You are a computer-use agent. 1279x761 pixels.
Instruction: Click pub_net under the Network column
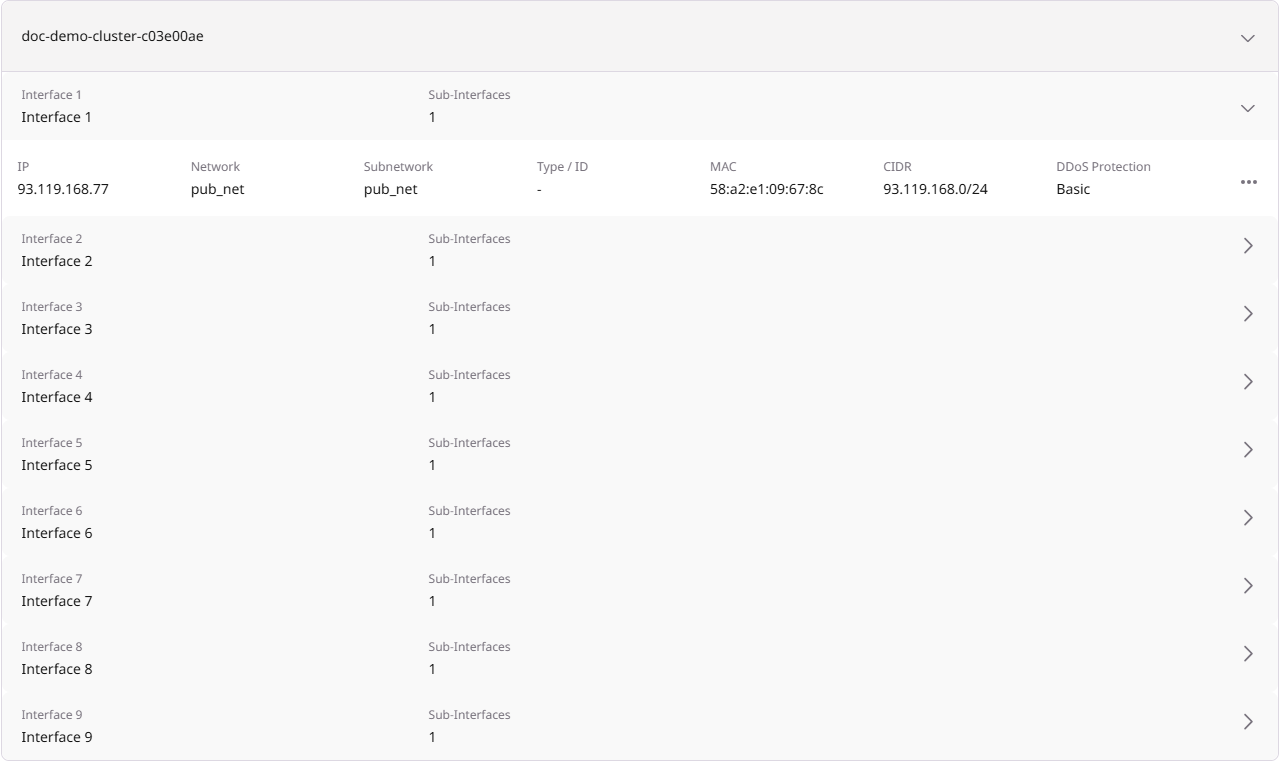click(217, 189)
